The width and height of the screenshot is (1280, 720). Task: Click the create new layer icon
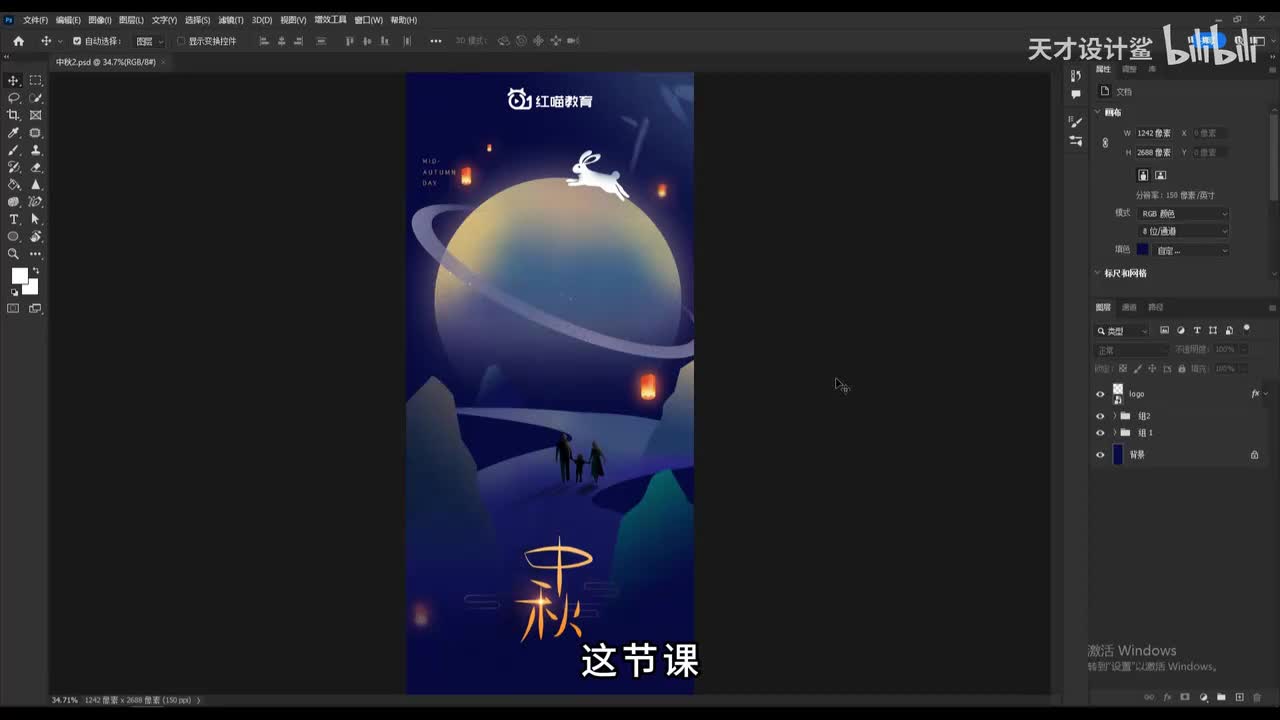point(1239,697)
